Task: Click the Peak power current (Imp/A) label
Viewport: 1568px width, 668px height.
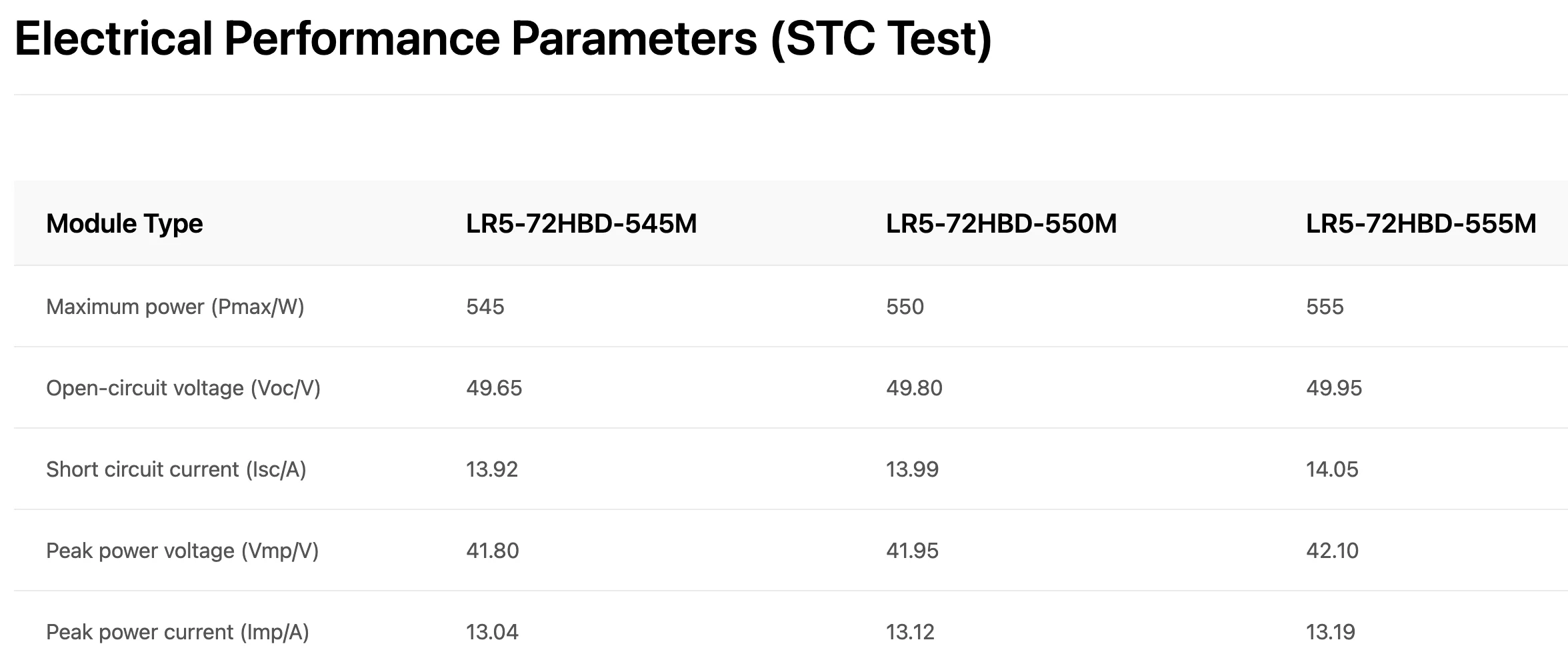Action: pos(177,632)
